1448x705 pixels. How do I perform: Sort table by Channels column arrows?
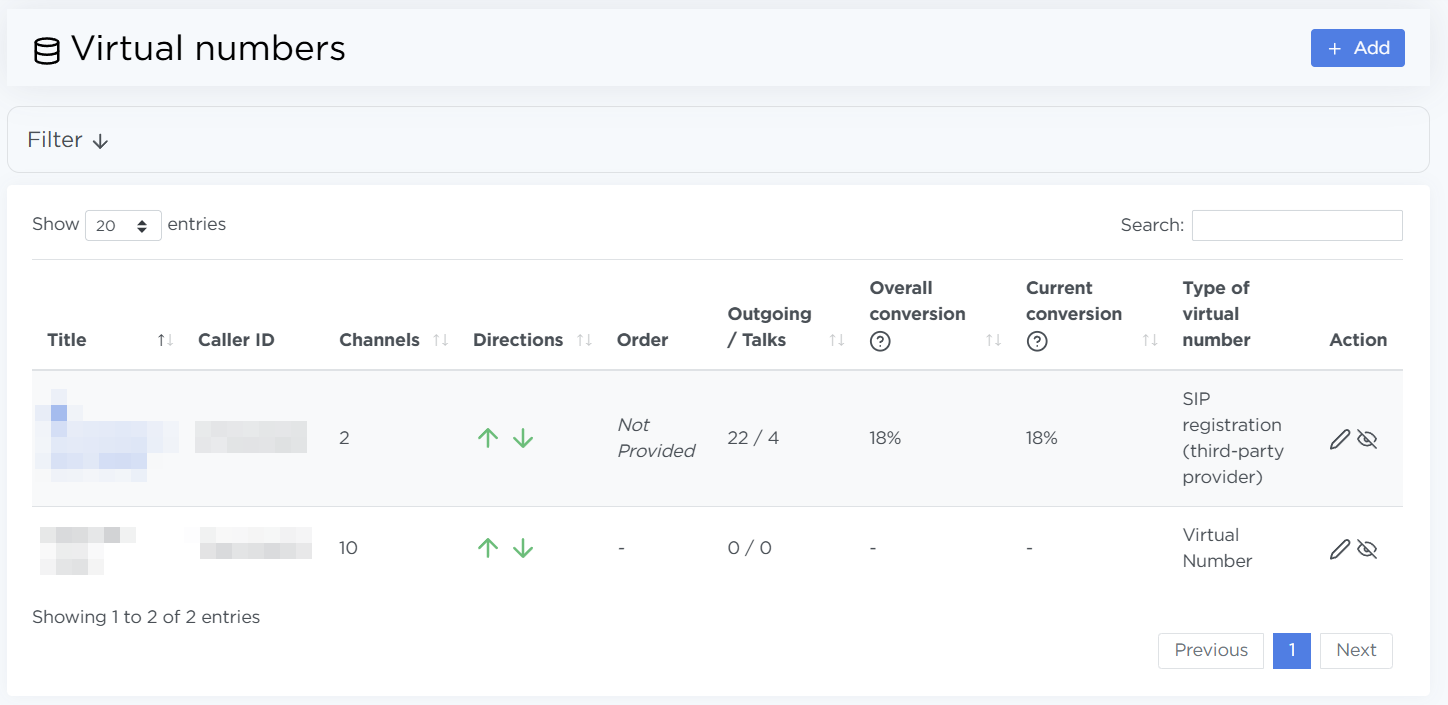[x=440, y=340]
